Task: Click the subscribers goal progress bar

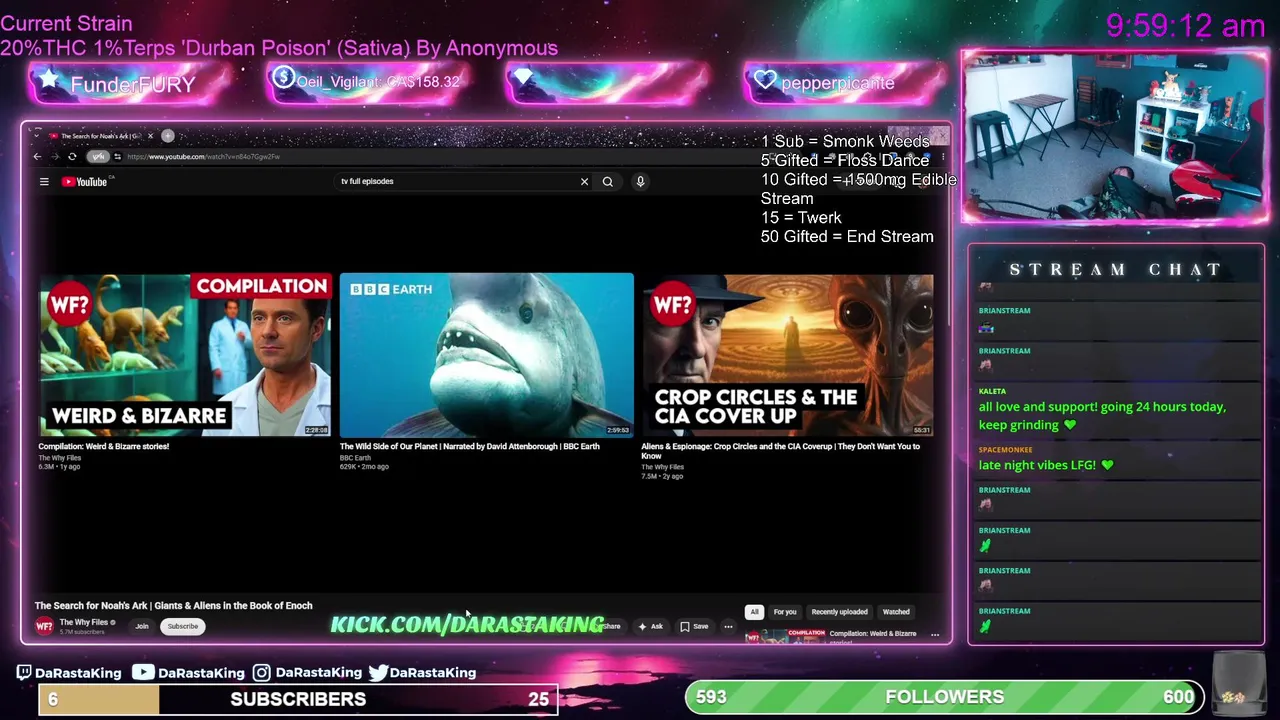Action: point(298,699)
